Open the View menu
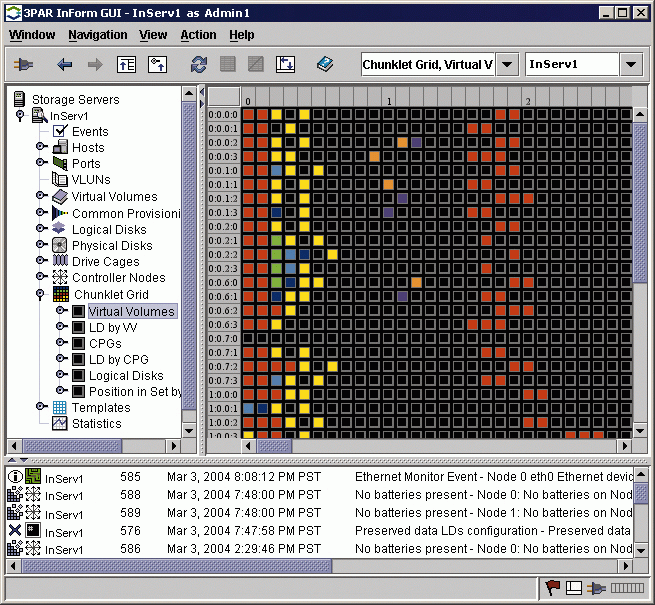The width and height of the screenshot is (655, 605). pos(153,35)
